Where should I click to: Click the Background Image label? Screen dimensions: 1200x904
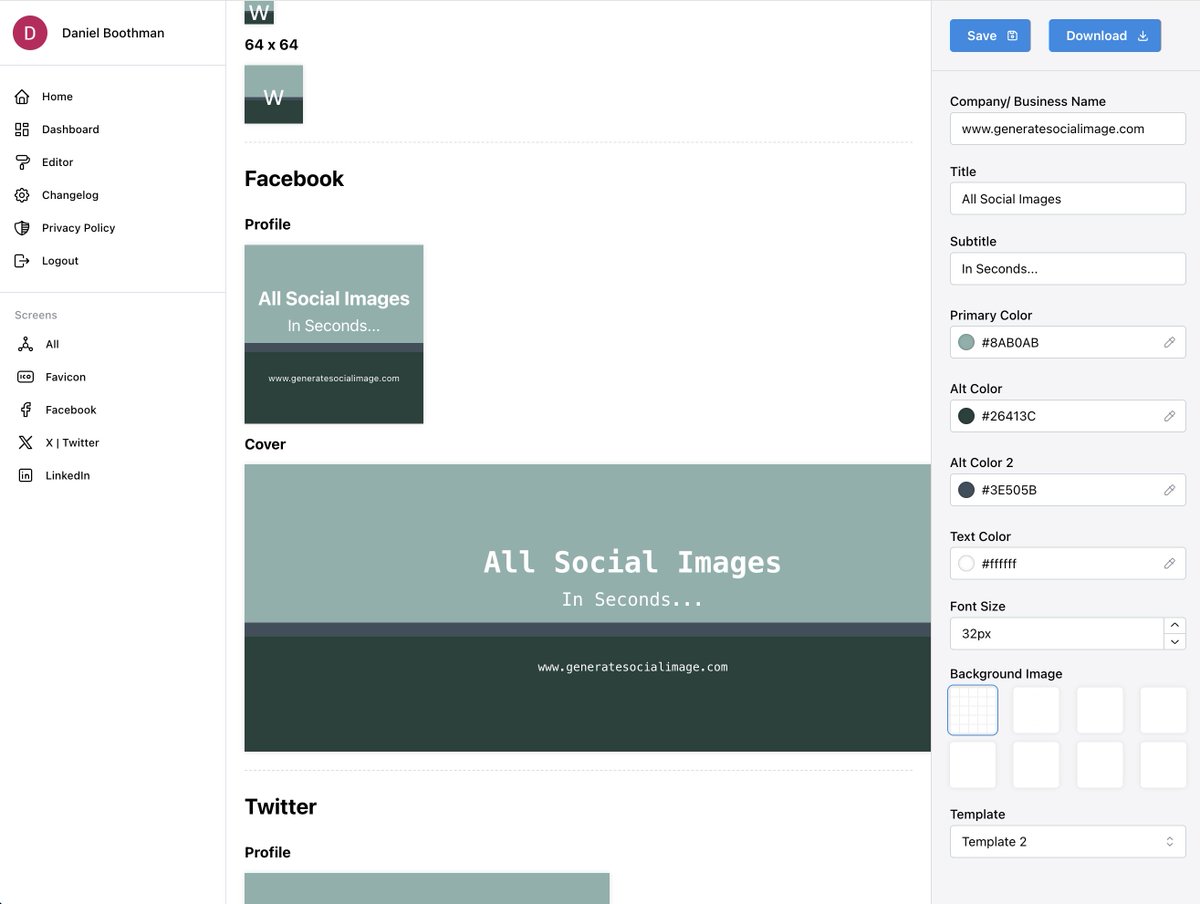pyautogui.click(x=1006, y=674)
